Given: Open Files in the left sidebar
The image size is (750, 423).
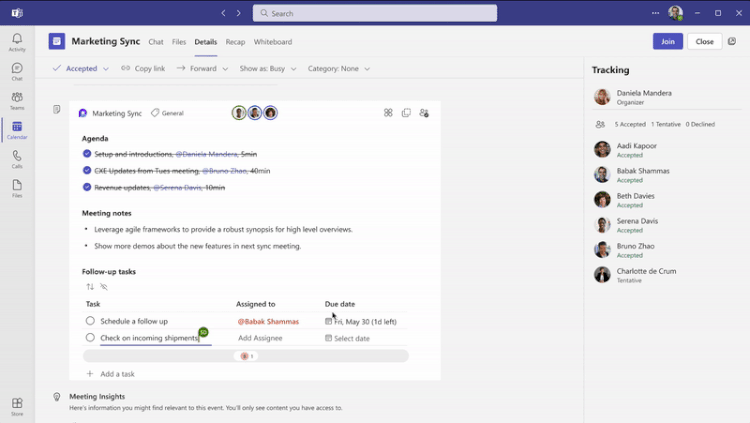Looking at the screenshot, I should pyautogui.click(x=17, y=189).
